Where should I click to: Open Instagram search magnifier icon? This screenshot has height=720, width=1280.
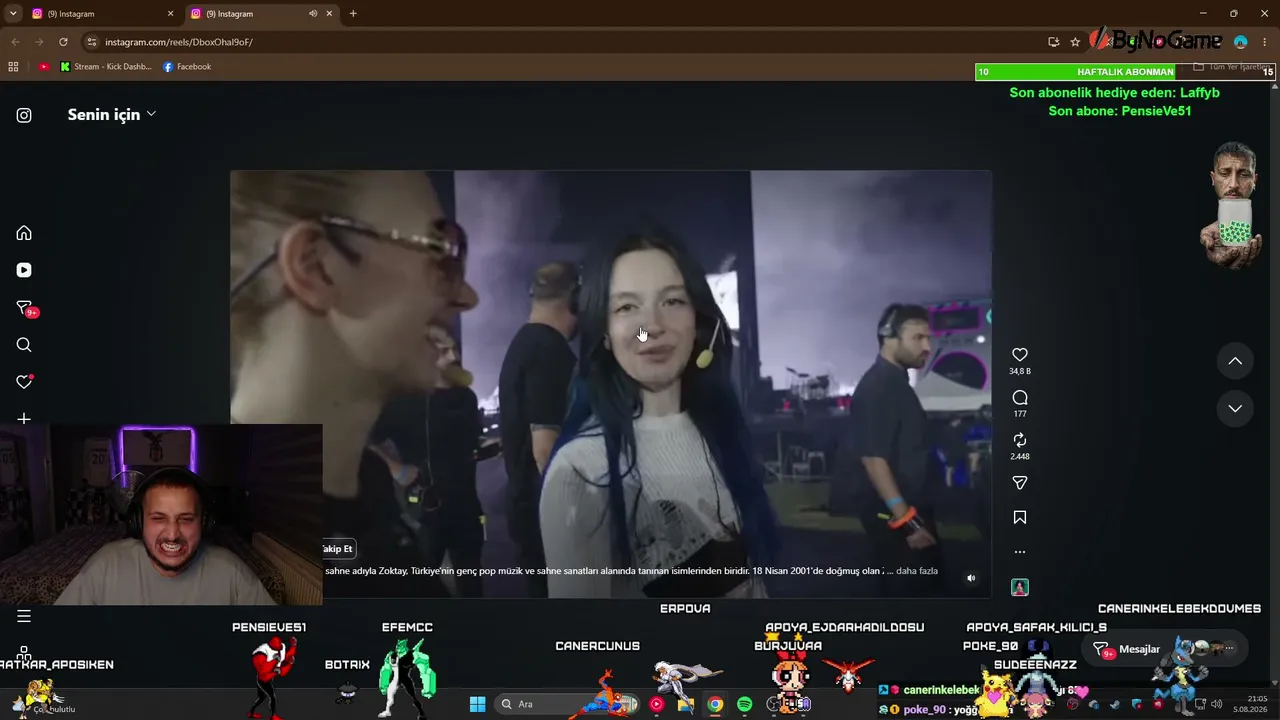(x=24, y=345)
